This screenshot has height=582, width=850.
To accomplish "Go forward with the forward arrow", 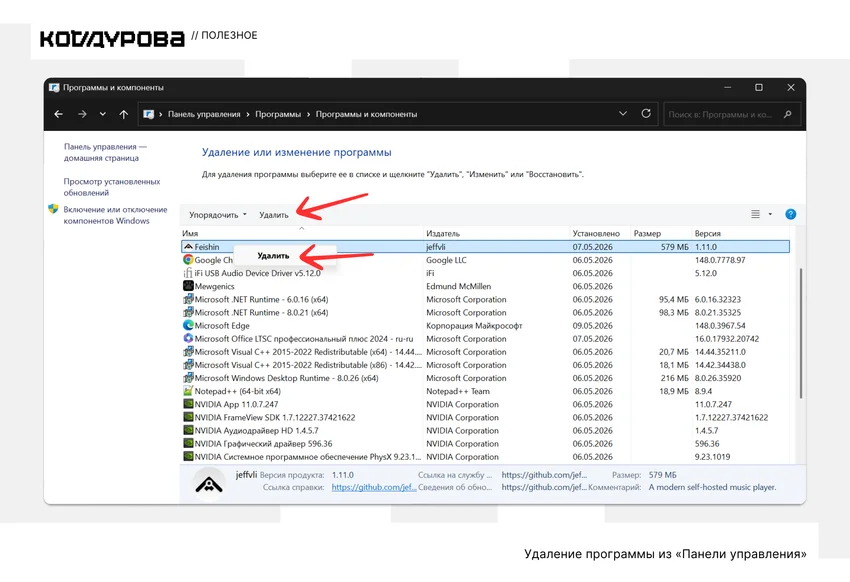I will coord(82,114).
